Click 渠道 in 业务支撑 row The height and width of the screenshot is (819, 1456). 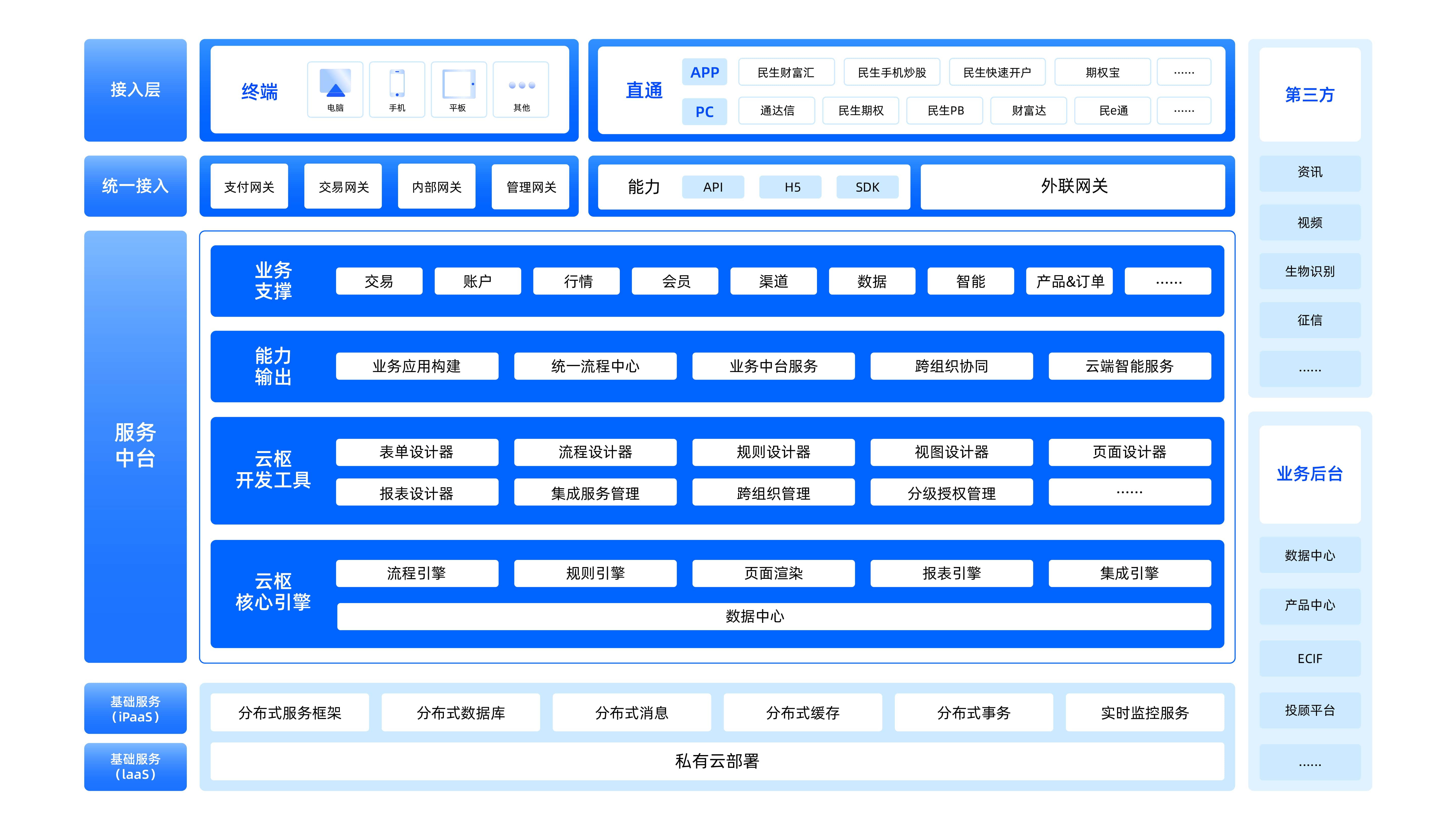point(774,281)
